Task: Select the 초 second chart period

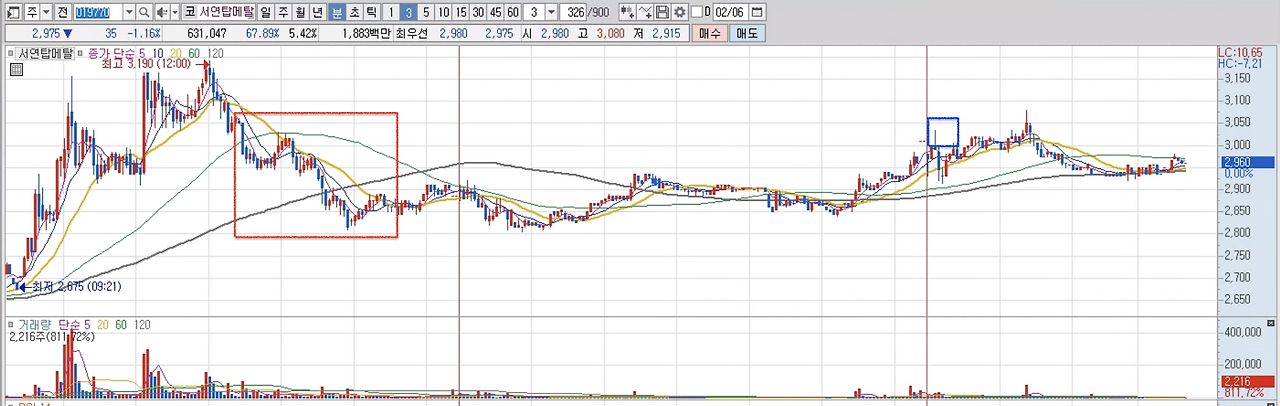Action: click(355, 12)
